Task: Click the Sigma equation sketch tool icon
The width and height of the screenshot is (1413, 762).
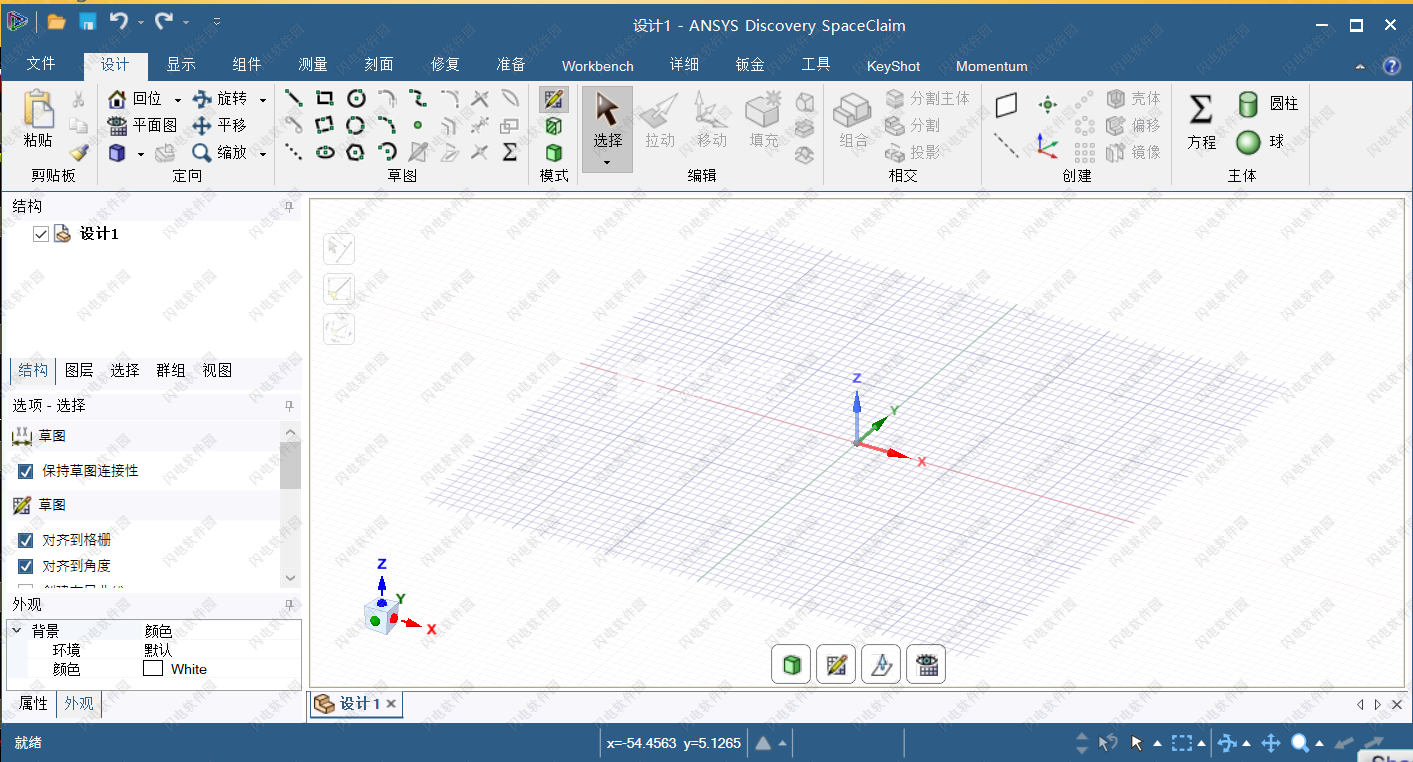Action: pyautogui.click(x=510, y=152)
